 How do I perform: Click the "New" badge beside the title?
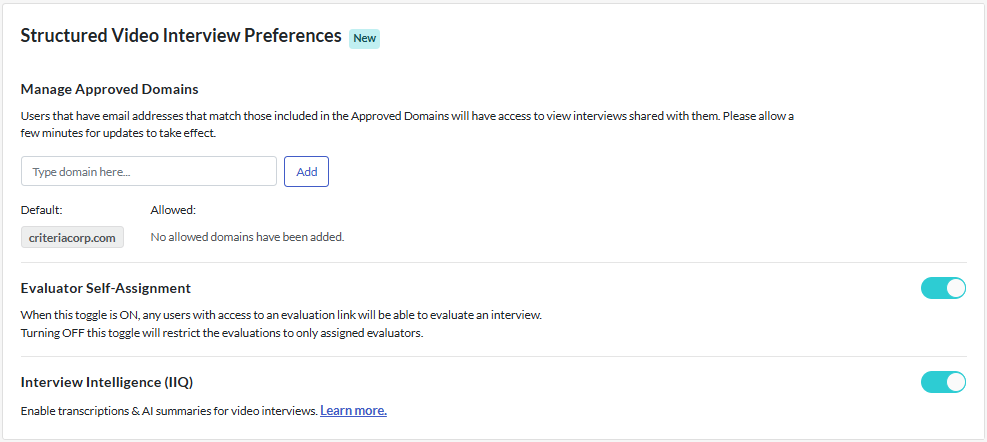pos(364,38)
